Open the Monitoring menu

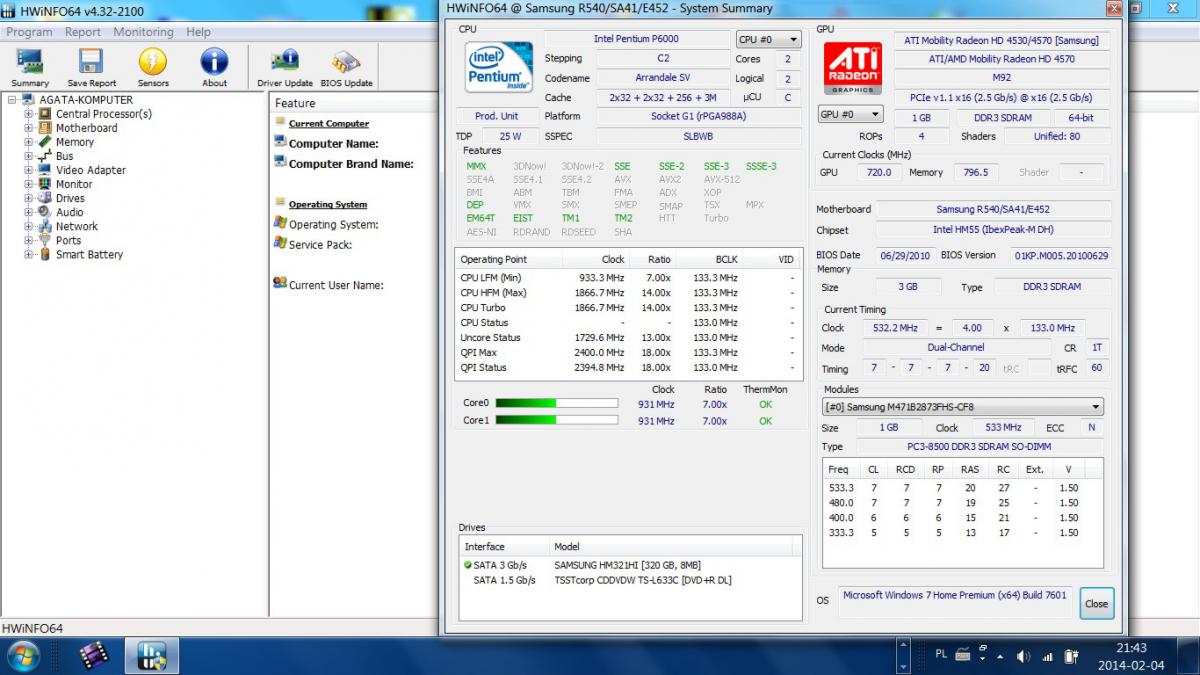143,32
